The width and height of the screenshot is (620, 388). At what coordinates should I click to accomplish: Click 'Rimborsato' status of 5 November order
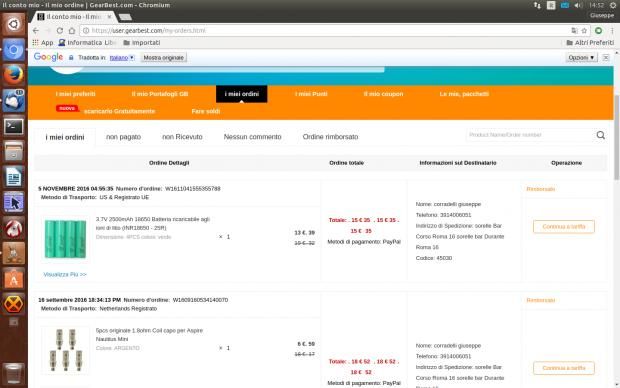point(541,189)
